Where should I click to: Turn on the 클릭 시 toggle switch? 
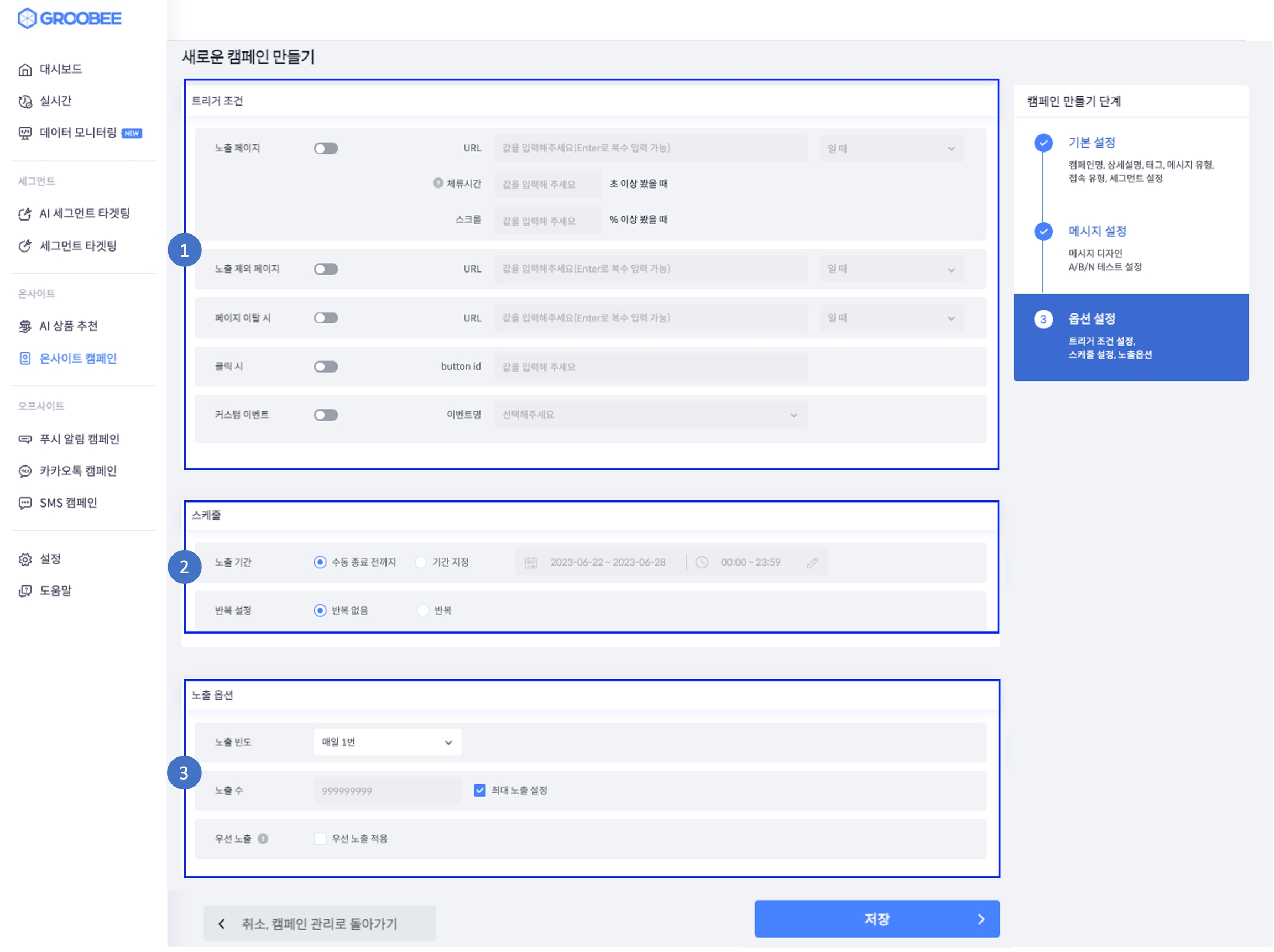pos(325,367)
